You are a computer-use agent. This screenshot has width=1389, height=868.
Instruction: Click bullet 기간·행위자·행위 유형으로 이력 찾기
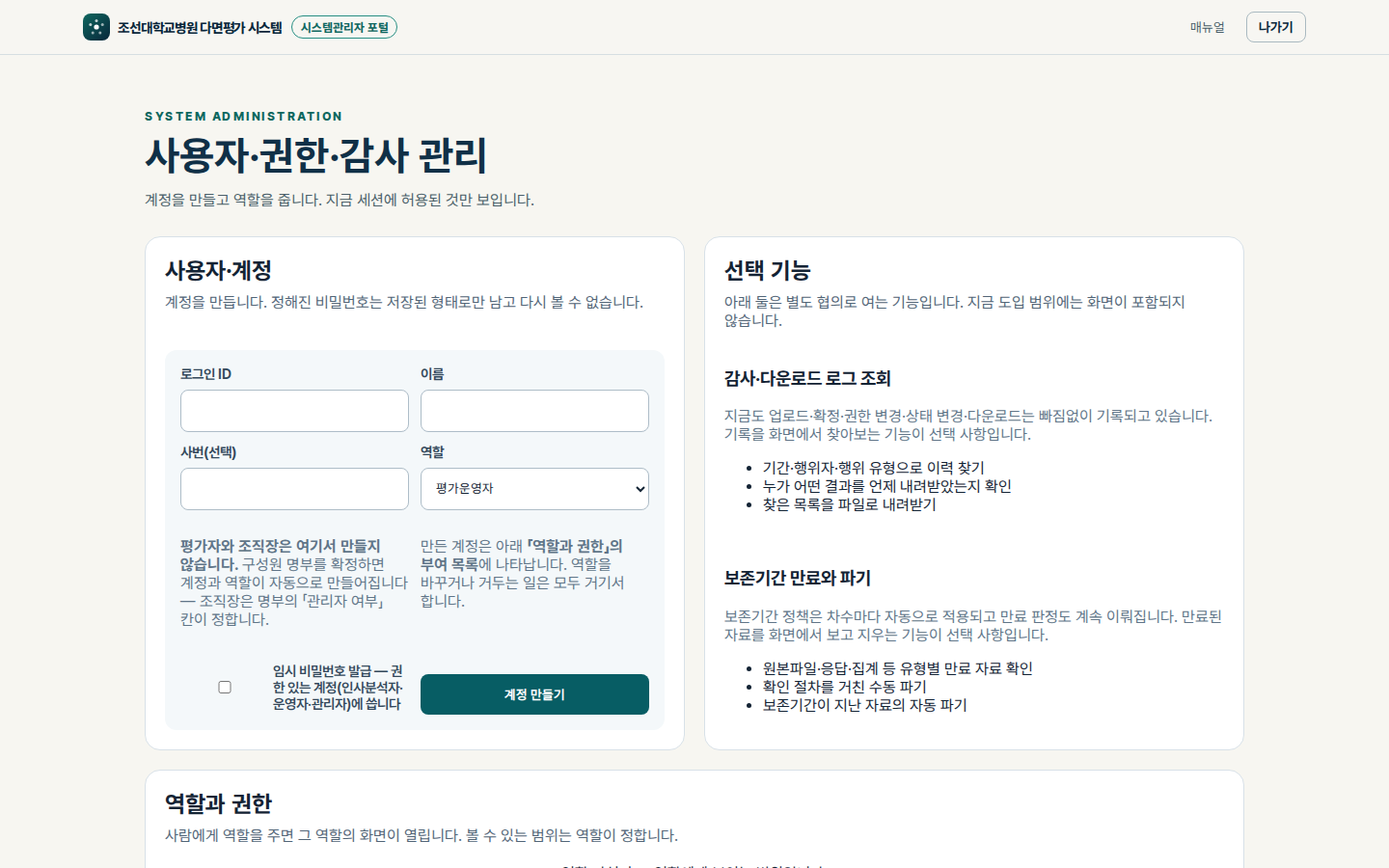(874, 468)
